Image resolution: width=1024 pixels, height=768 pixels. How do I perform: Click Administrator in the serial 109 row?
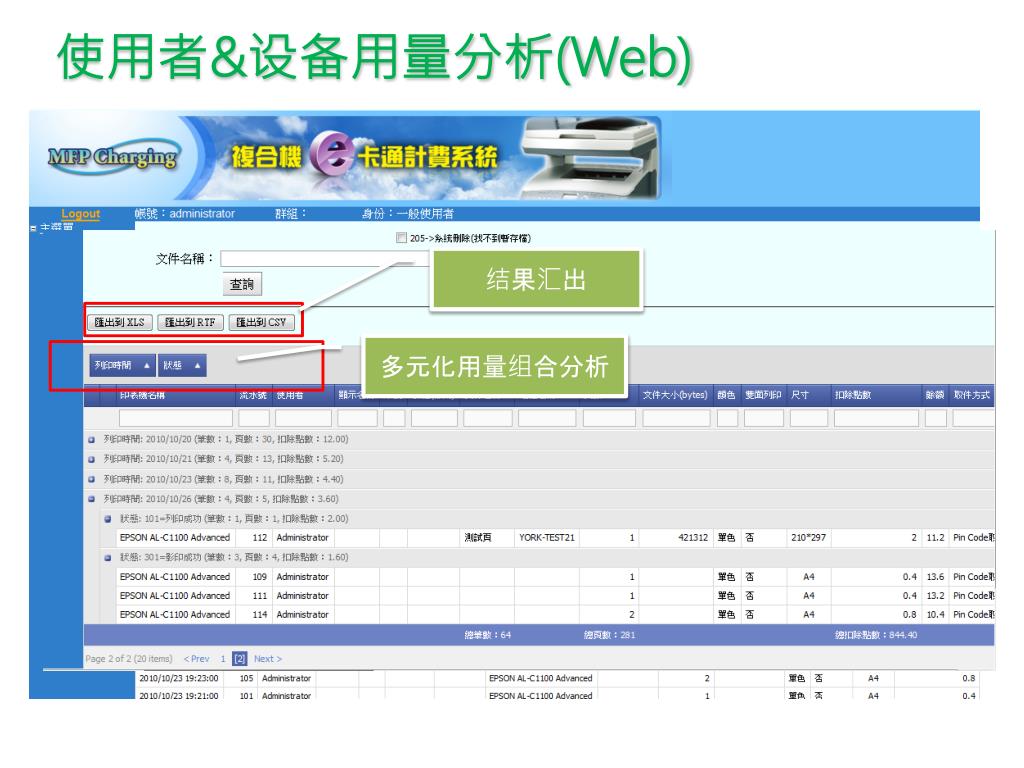pyautogui.click(x=302, y=577)
